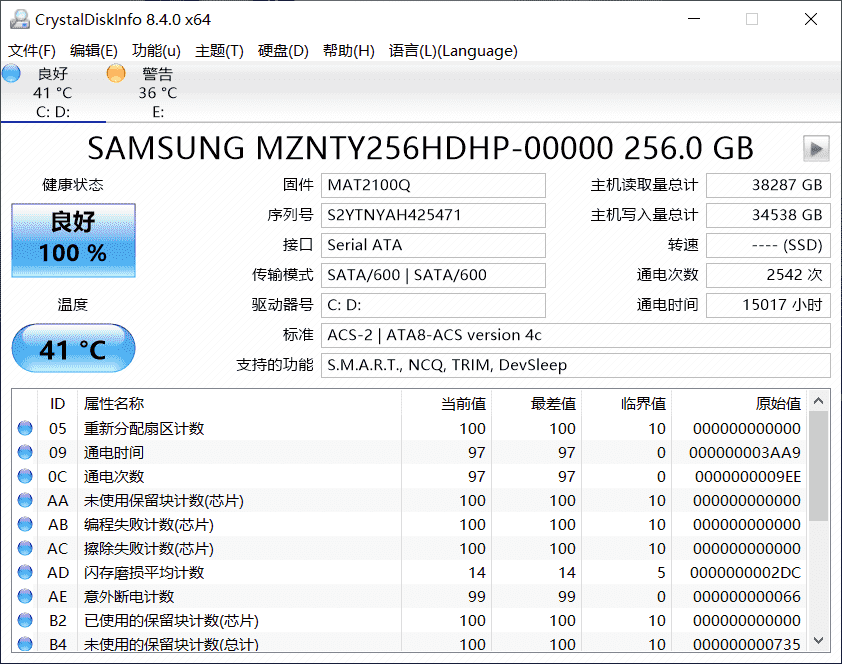Click raw value 0000000009EE
The width and height of the screenshot is (842, 664).
coord(747,476)
